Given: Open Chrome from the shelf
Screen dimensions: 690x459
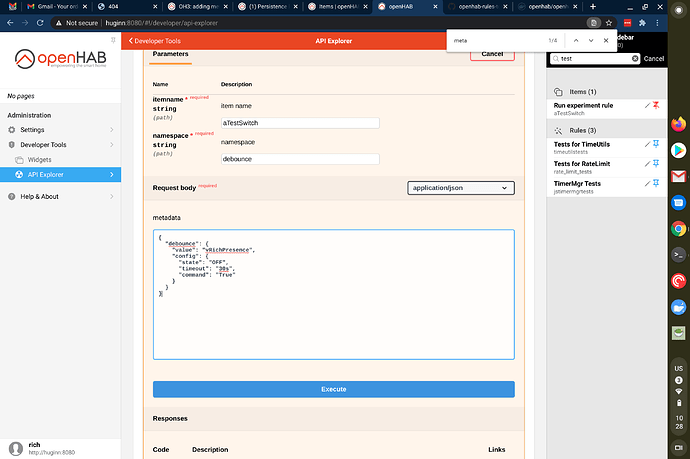Looking at the screenshot, I should point(679,229).
